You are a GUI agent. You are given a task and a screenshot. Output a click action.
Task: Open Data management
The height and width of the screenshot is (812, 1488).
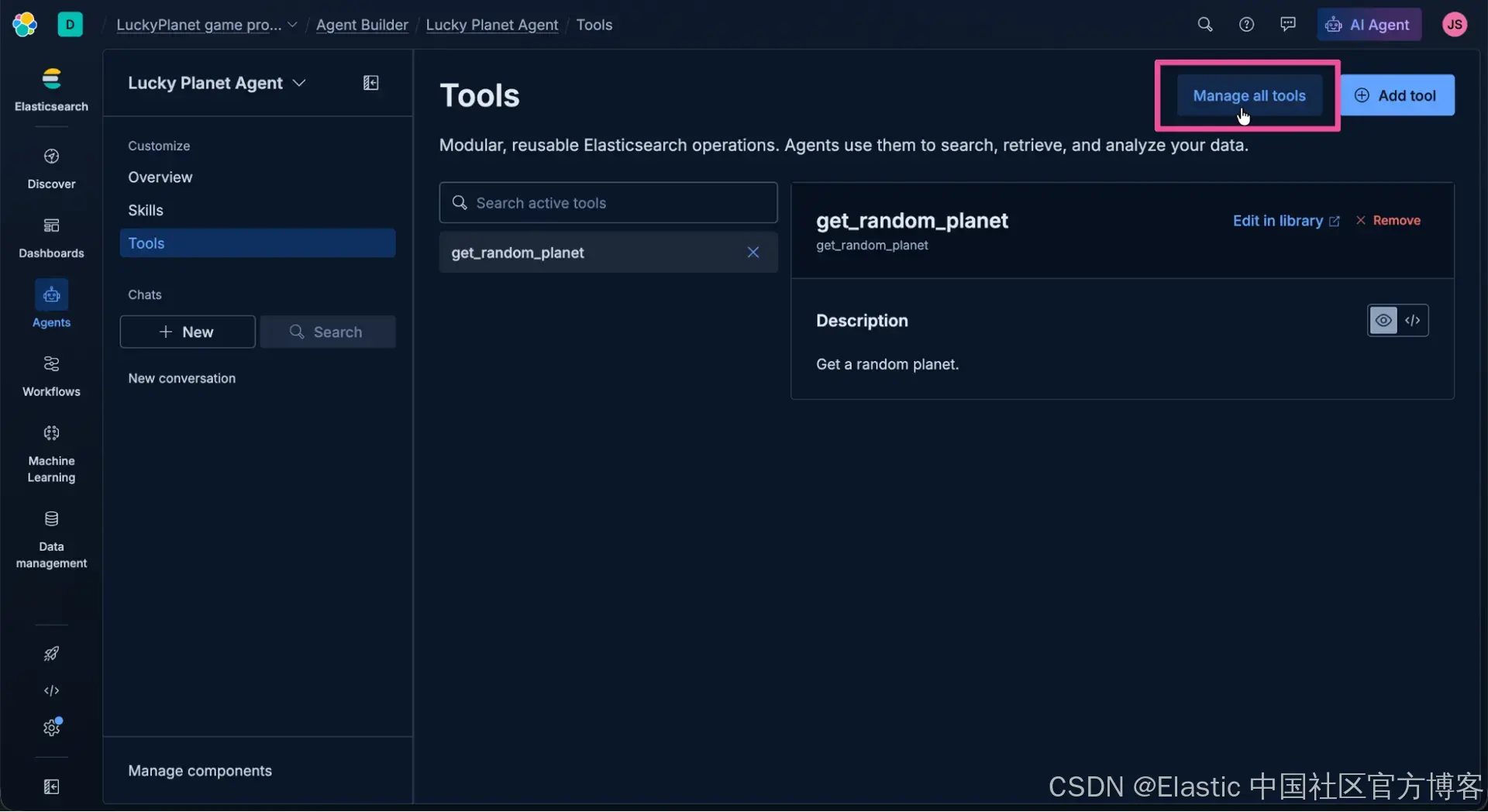tap(51, 540)
